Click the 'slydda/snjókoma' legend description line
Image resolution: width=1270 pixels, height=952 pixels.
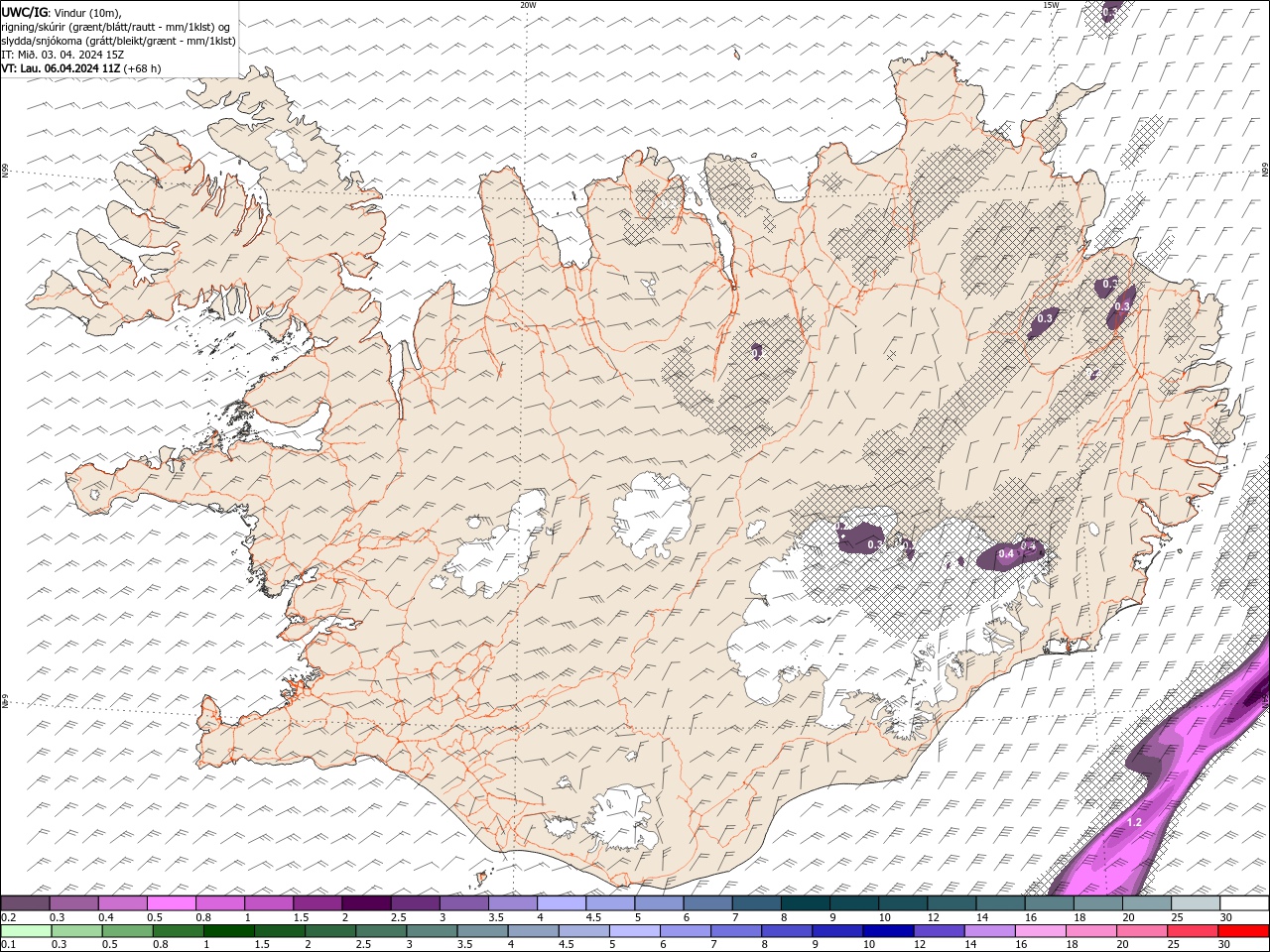119,41
